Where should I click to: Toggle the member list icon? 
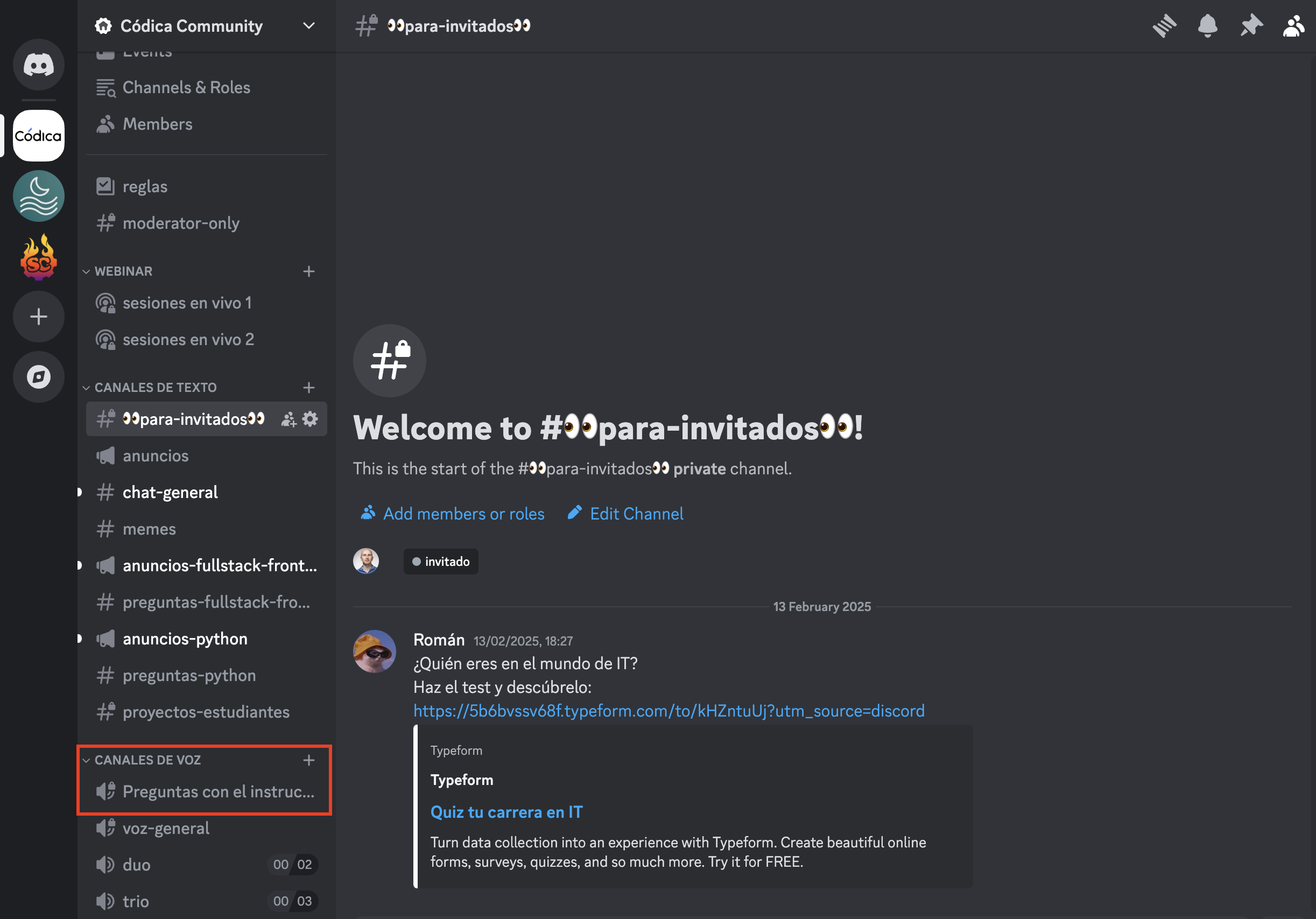1293,25
